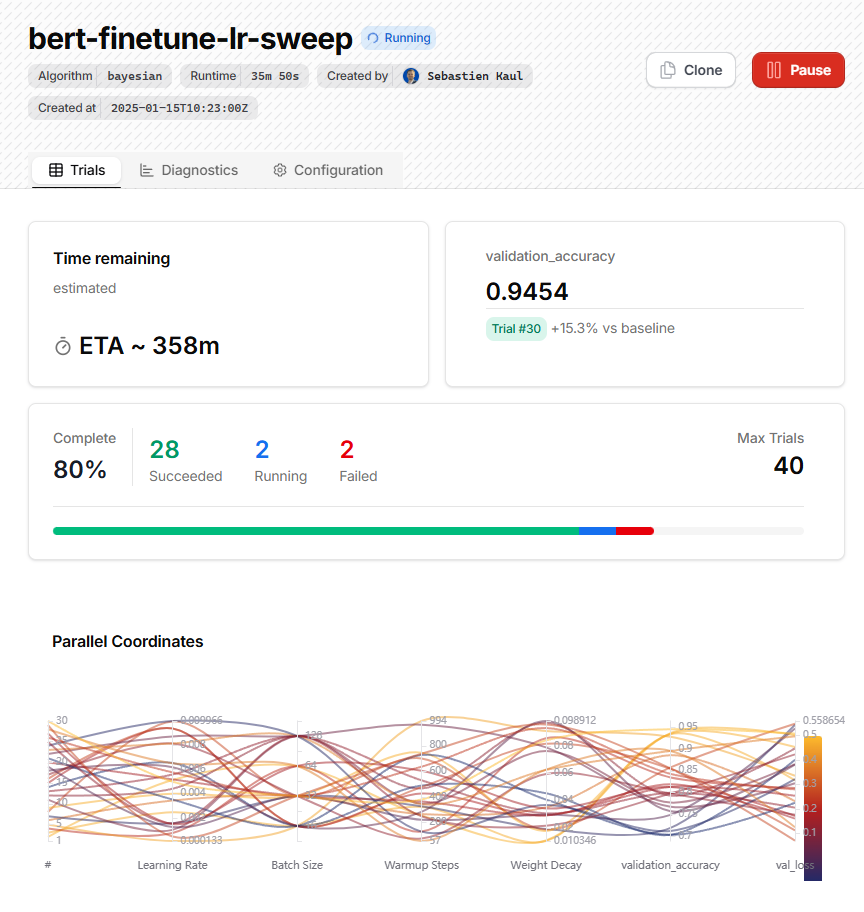Click the Pause button bars icon
The height and width of the screenshot is (912, 864).
[774, 70]
